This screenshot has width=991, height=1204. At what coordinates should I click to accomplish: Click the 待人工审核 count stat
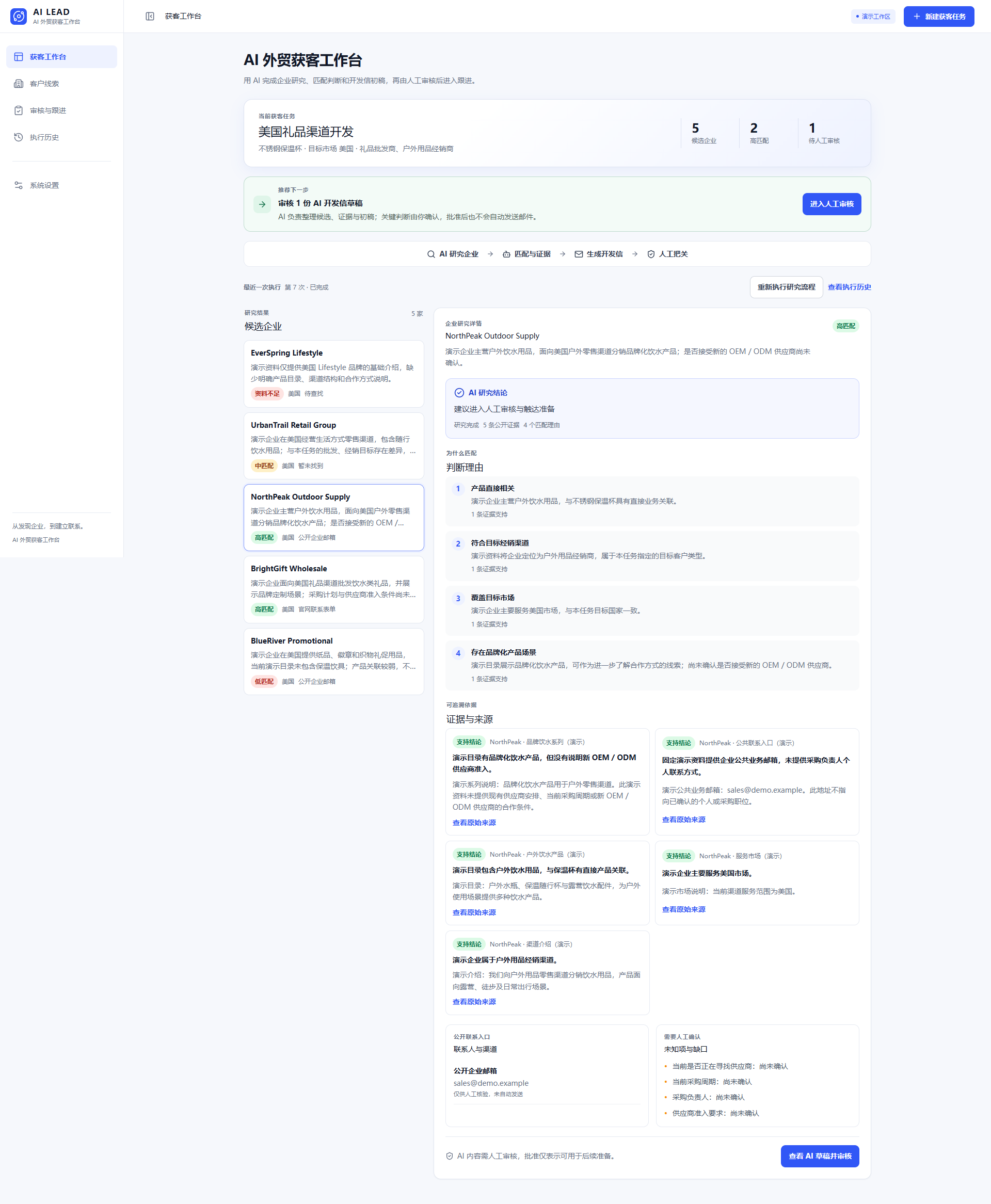pos(824,133)
